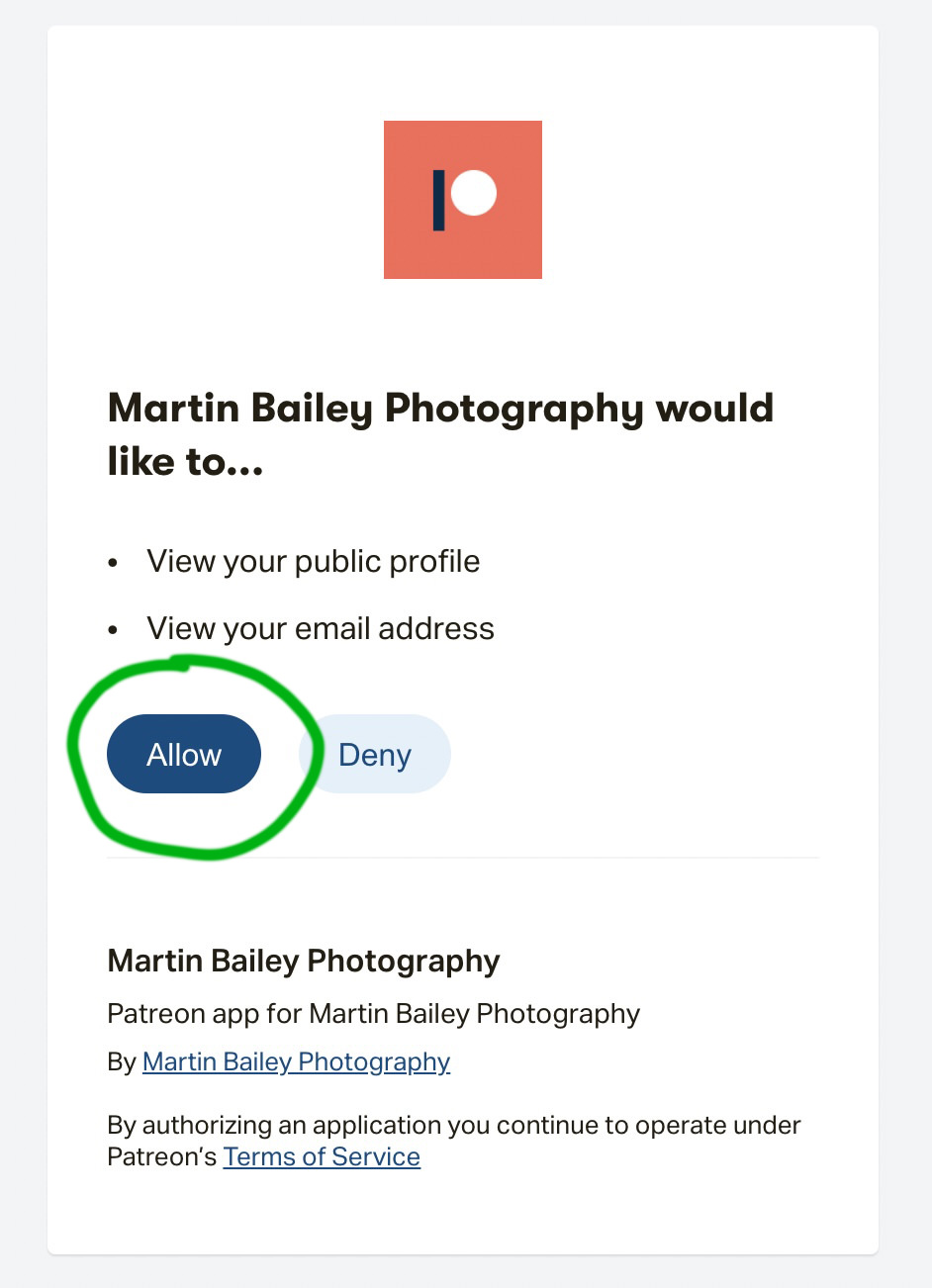Select the "View your public profile" permission text
This screenshot has height=1288, width=932.
[313, 561]
